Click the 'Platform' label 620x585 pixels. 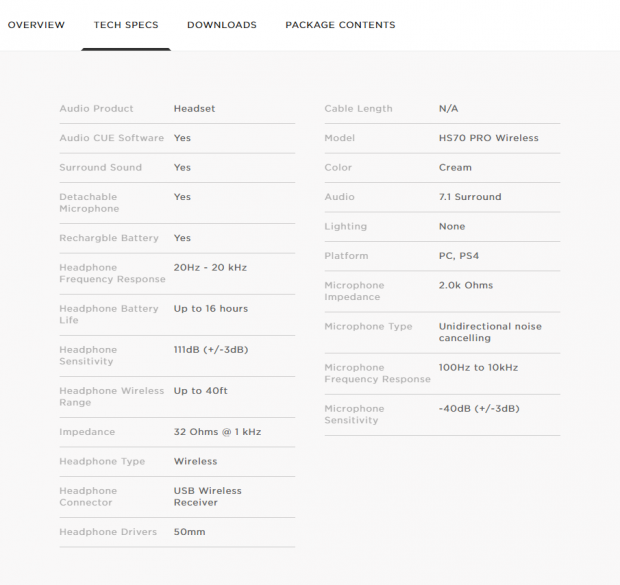[x=346, y=256]
